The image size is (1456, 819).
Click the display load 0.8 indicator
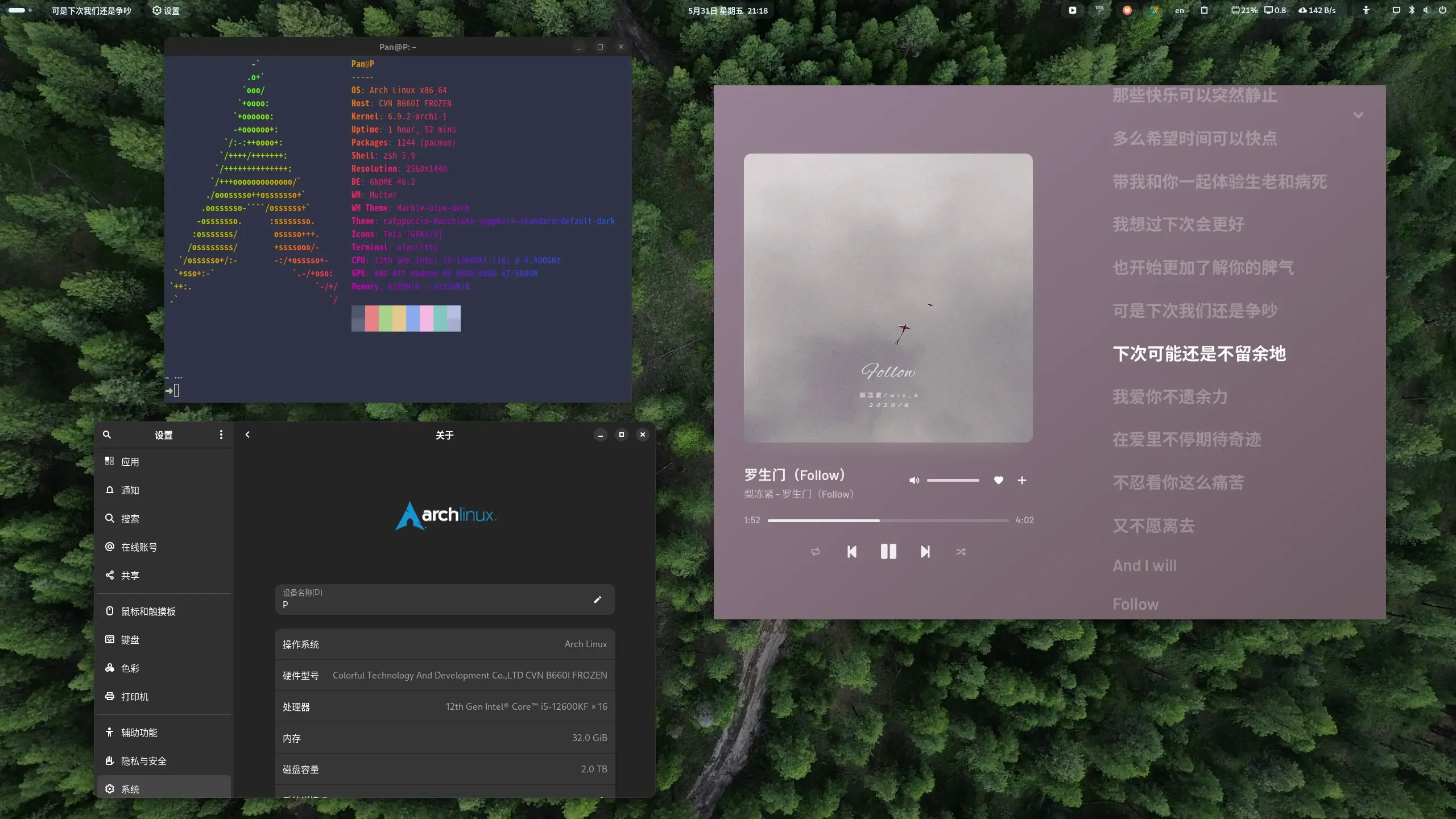click(1275, 10)
